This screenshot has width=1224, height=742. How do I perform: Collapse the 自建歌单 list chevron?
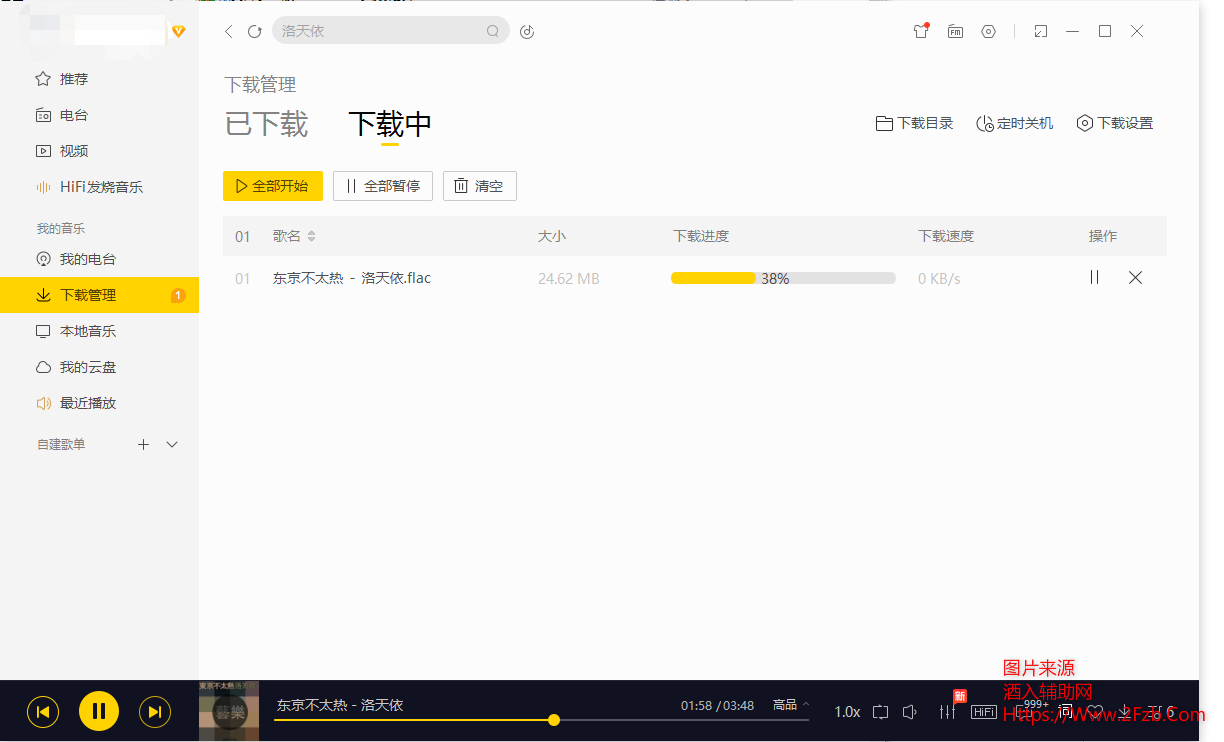tap(172, 444)
